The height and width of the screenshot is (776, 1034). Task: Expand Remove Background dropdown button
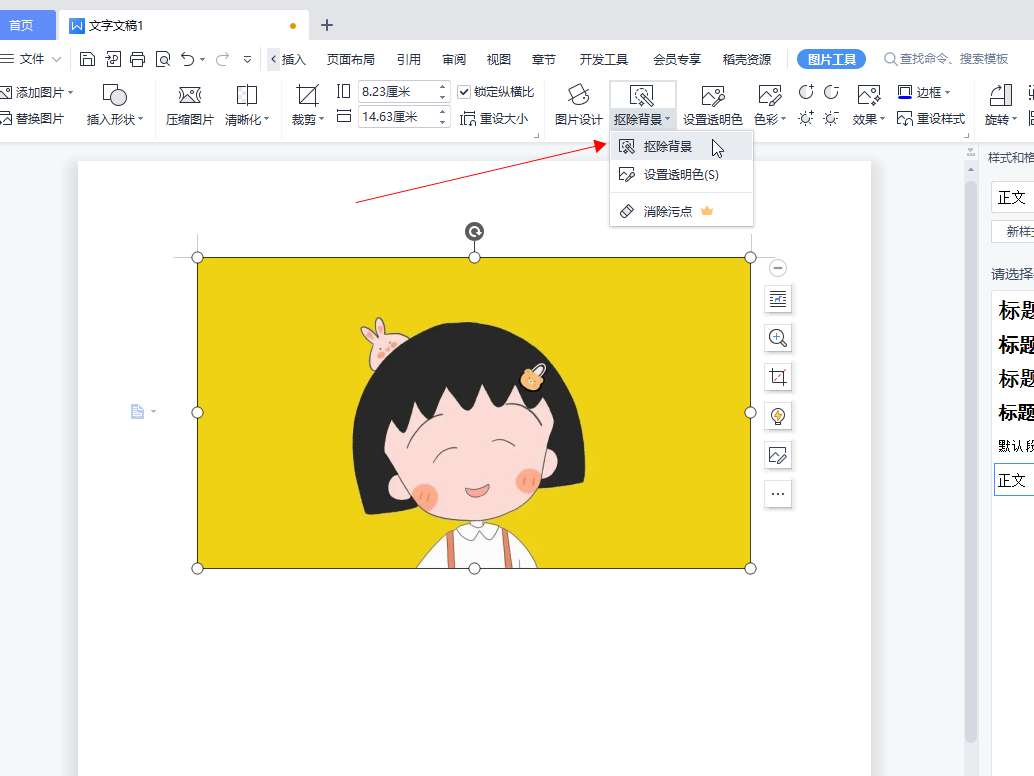point(642,119)
